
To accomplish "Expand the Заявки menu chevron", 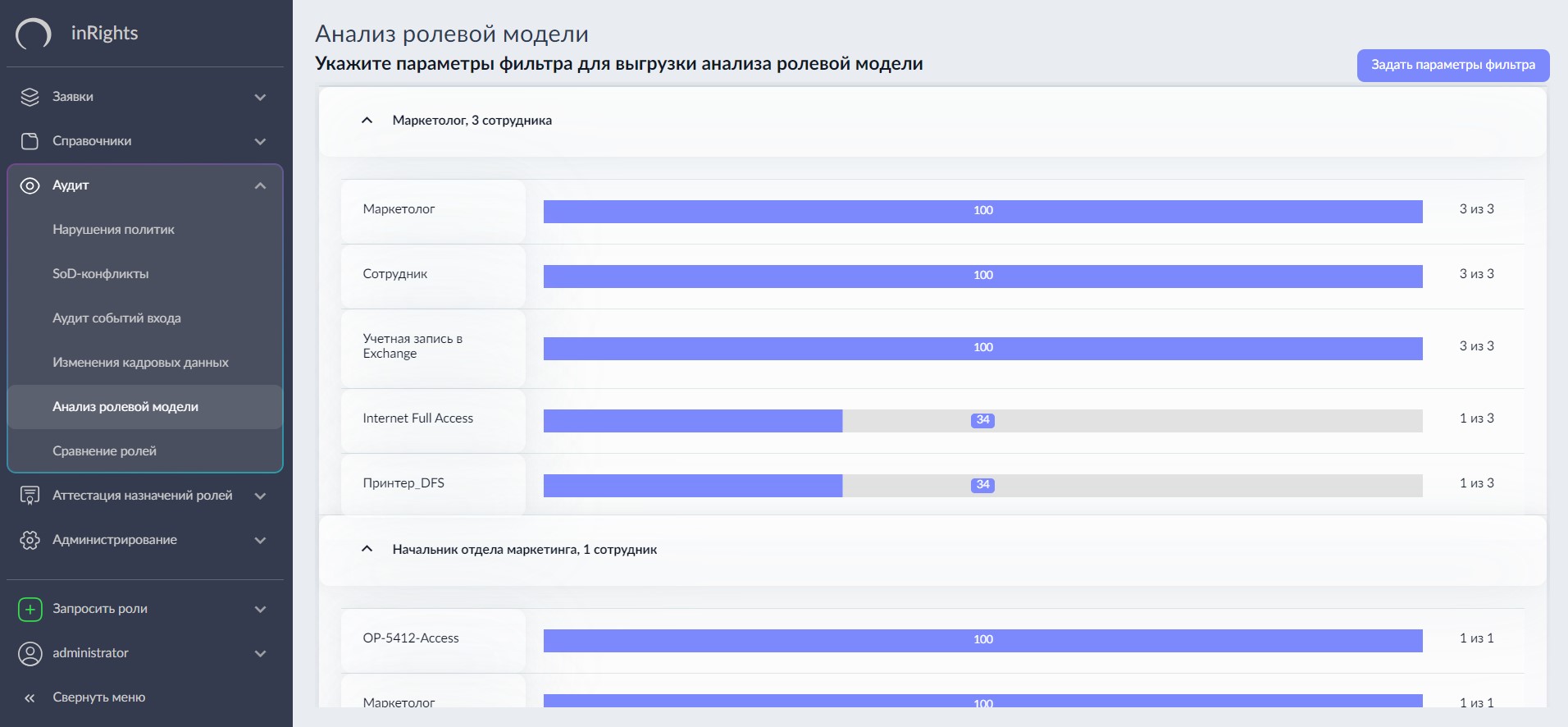I will coord(260,97).
